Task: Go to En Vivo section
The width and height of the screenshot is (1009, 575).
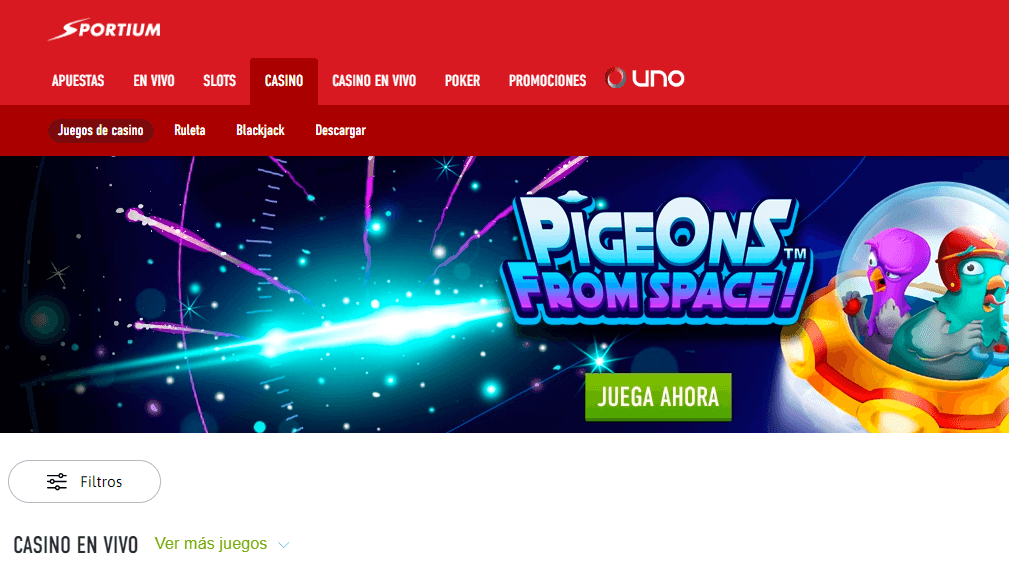Action: [x=154, y=81]
